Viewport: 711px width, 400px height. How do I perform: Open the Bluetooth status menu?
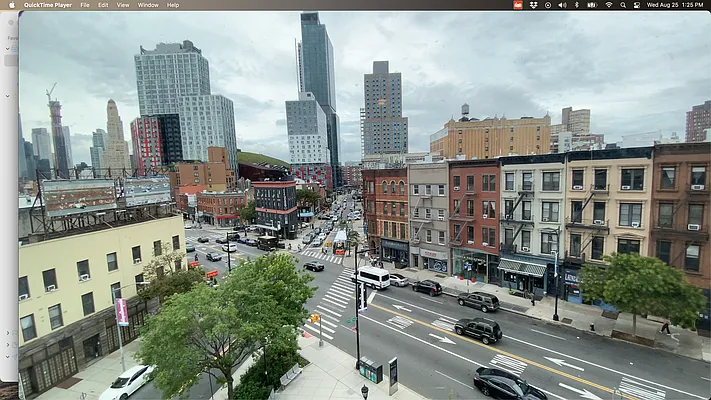click(x=576, y=5)
